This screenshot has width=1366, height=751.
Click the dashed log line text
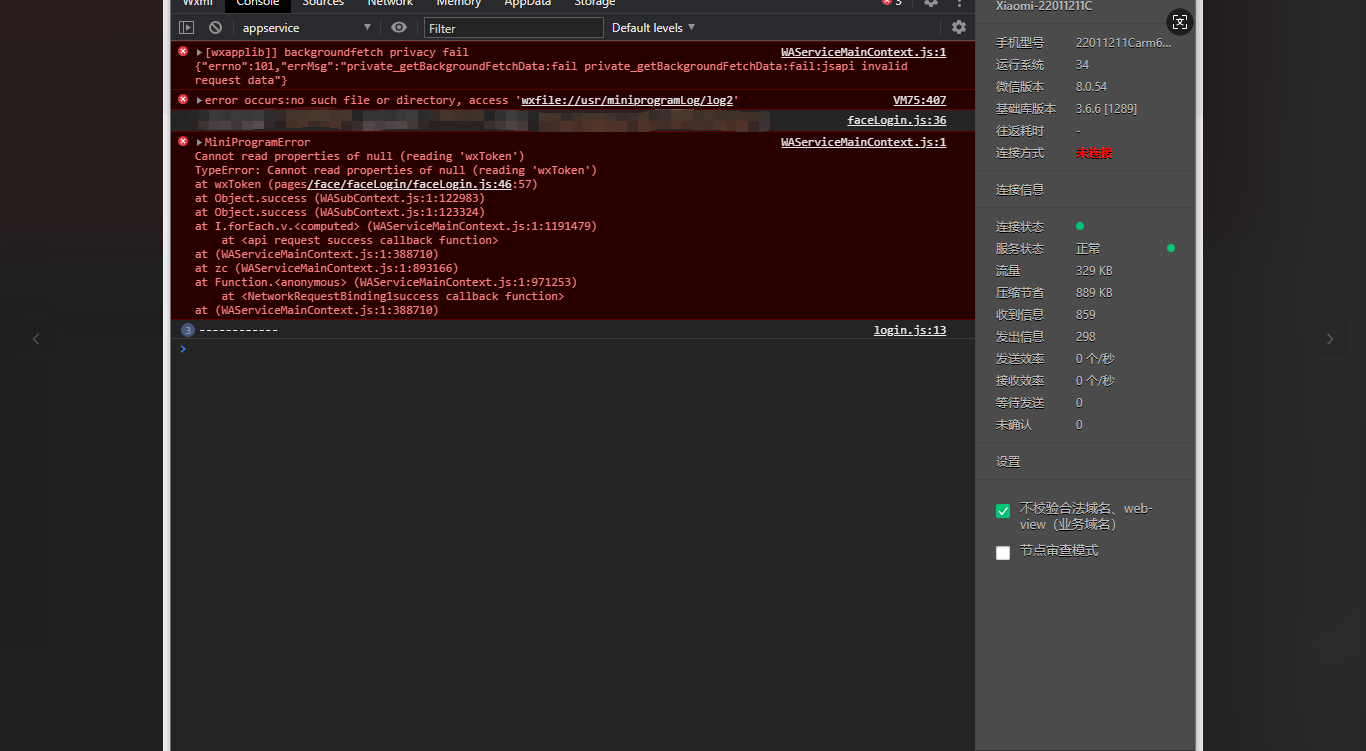[x=238, y=330]
